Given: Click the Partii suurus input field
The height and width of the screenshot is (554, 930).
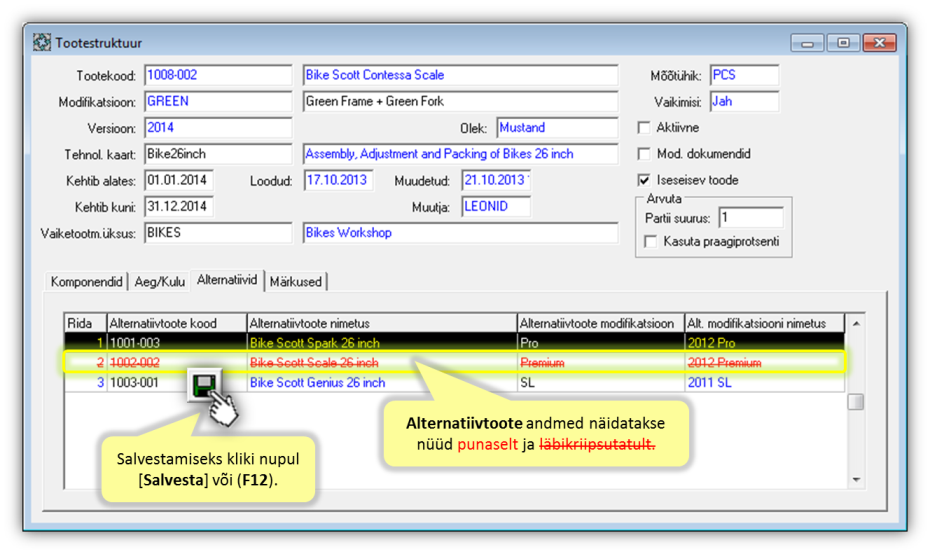Looking at the screenshot, I should pos(750,218).
